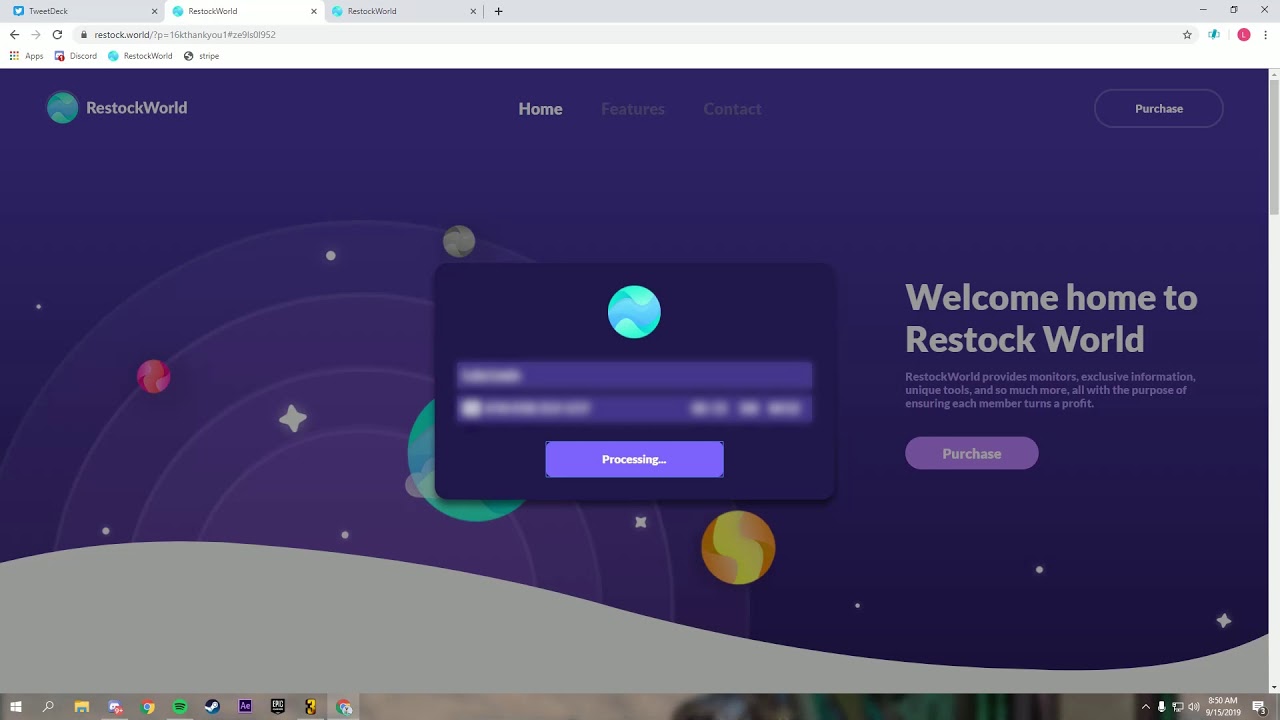The image size is (1280, 720).
Task: Open Windows taskbar search
Action: tap(48, 707)
